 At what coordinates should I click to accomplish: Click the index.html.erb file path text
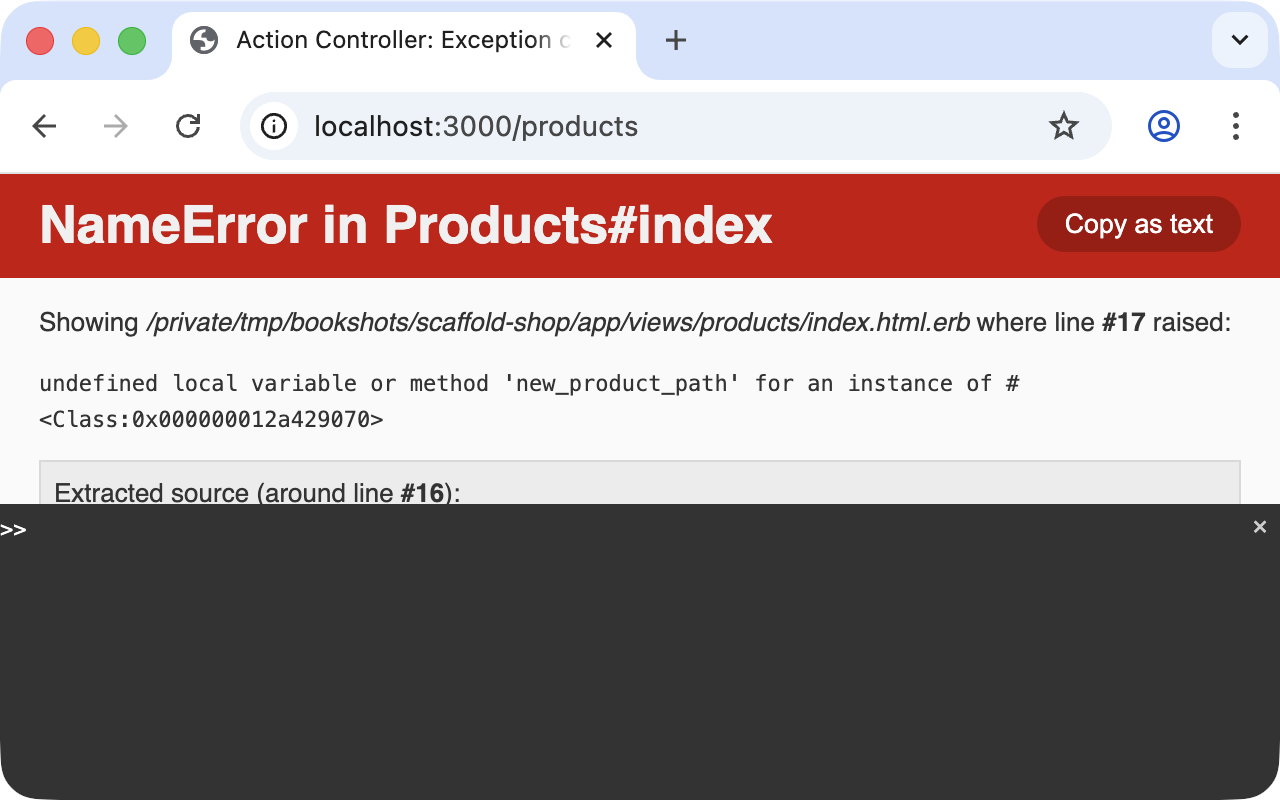pos(557,322)
